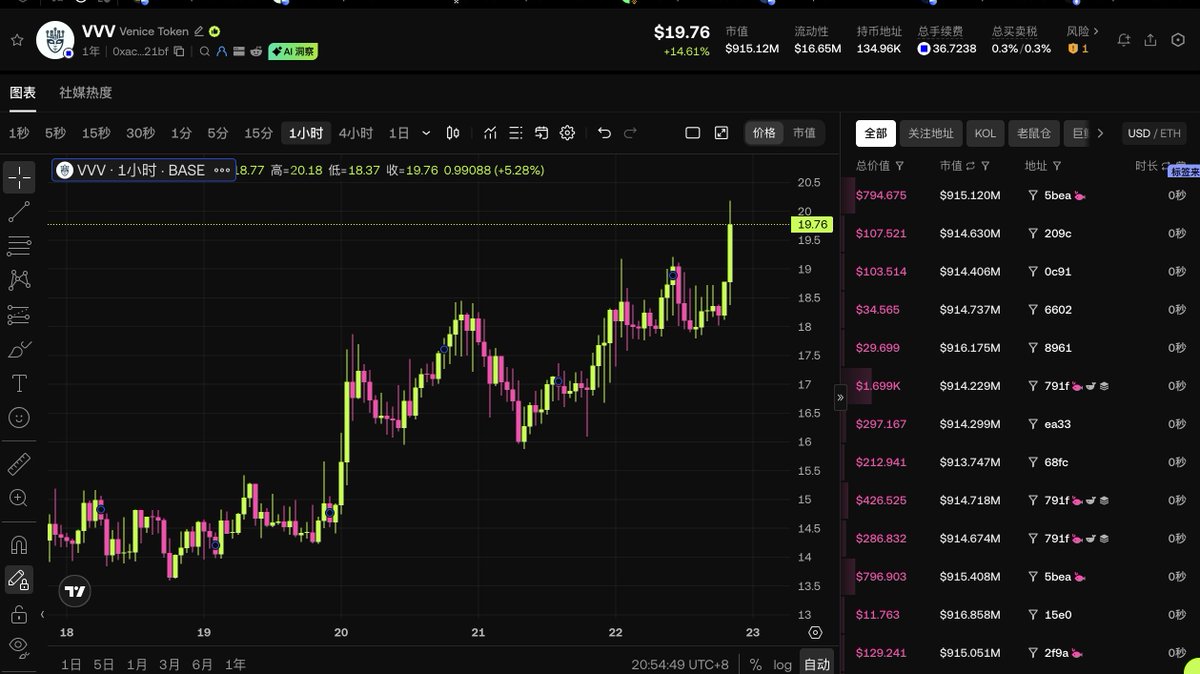
Task: Select the ruler measure tool
Action: tap(19, 464)
